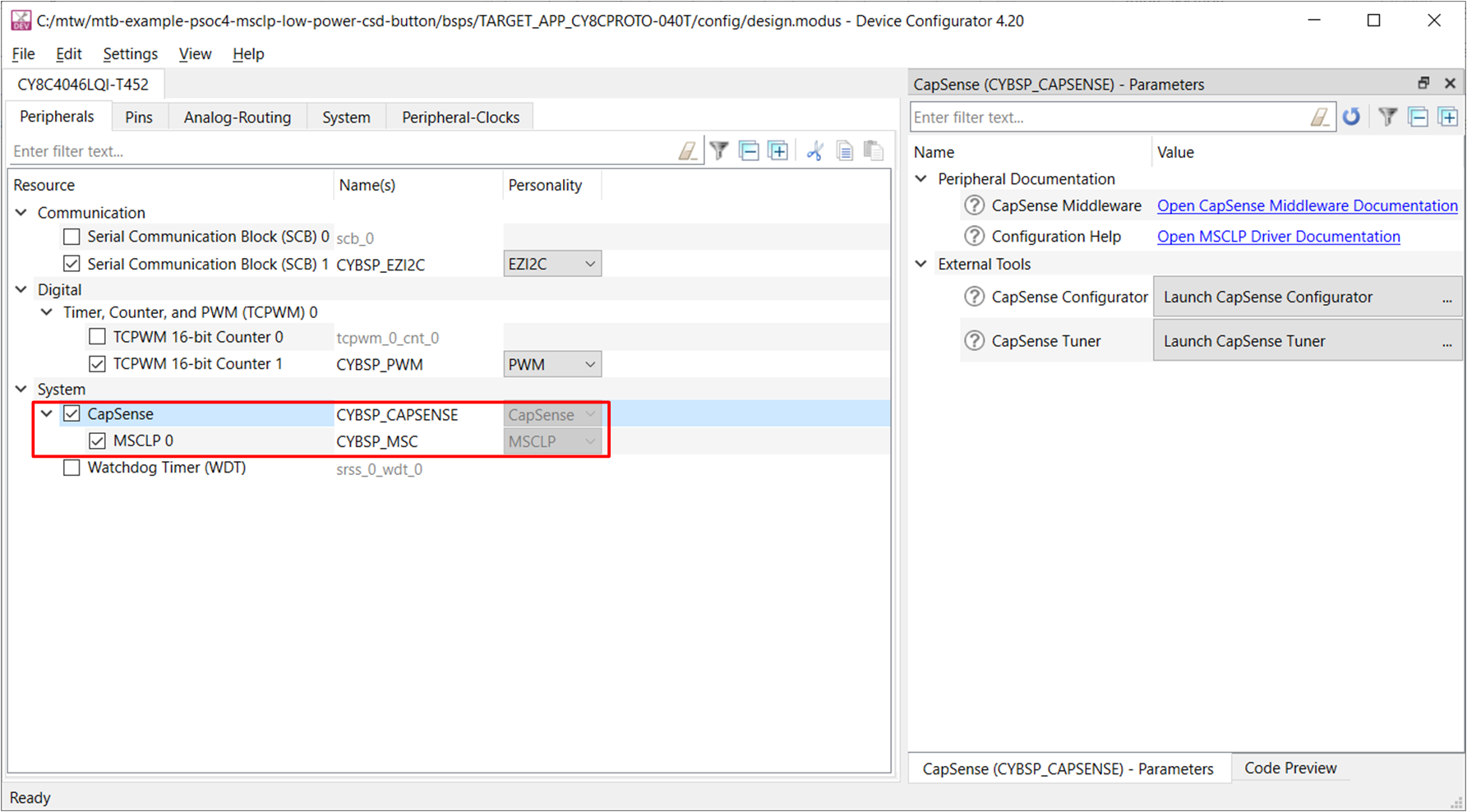1467x812 pixels.
Task: Uncheck TCPWM 16-bit Counter 1
Action: (97, 363)
